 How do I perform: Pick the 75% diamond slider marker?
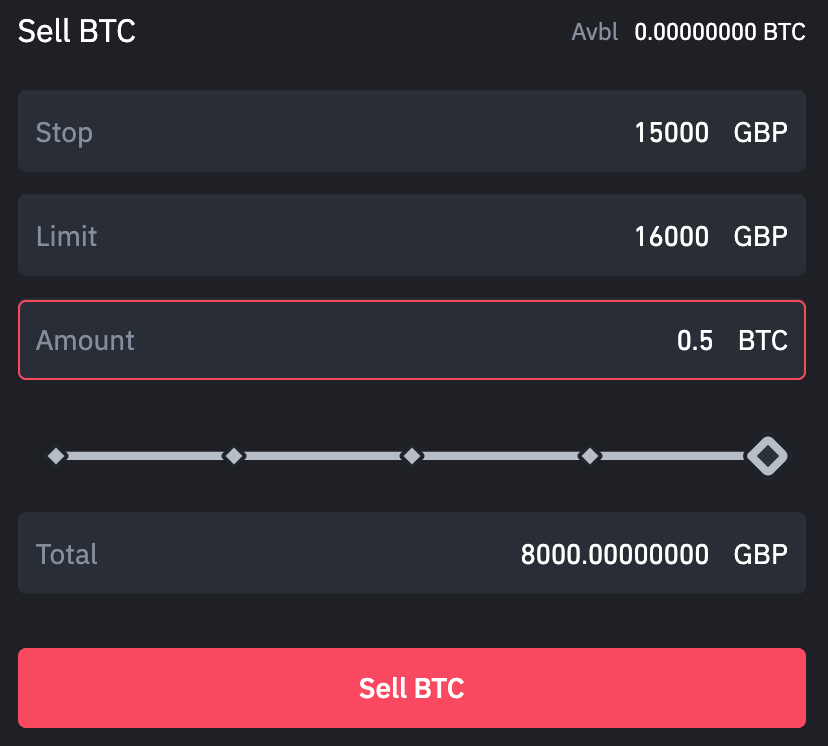590,456
